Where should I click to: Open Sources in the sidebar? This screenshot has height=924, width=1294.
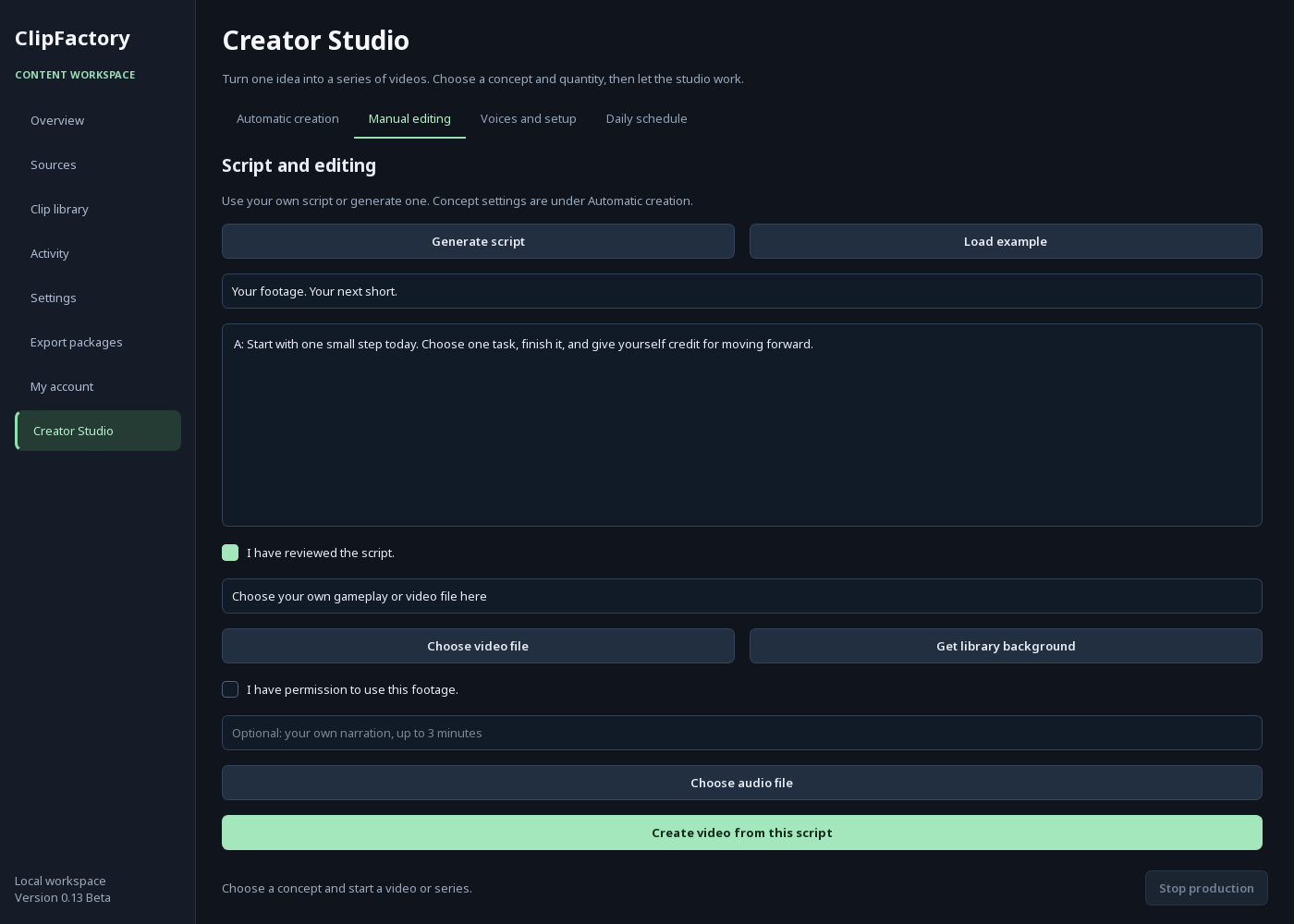pyautogui.click(x=98, y=164)
